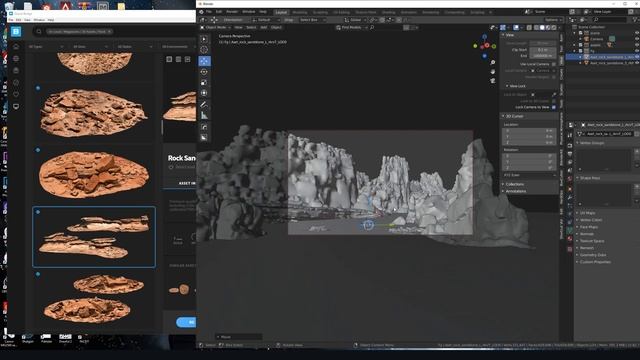Open the Global transform orientation dropdown

click(355, 20)
